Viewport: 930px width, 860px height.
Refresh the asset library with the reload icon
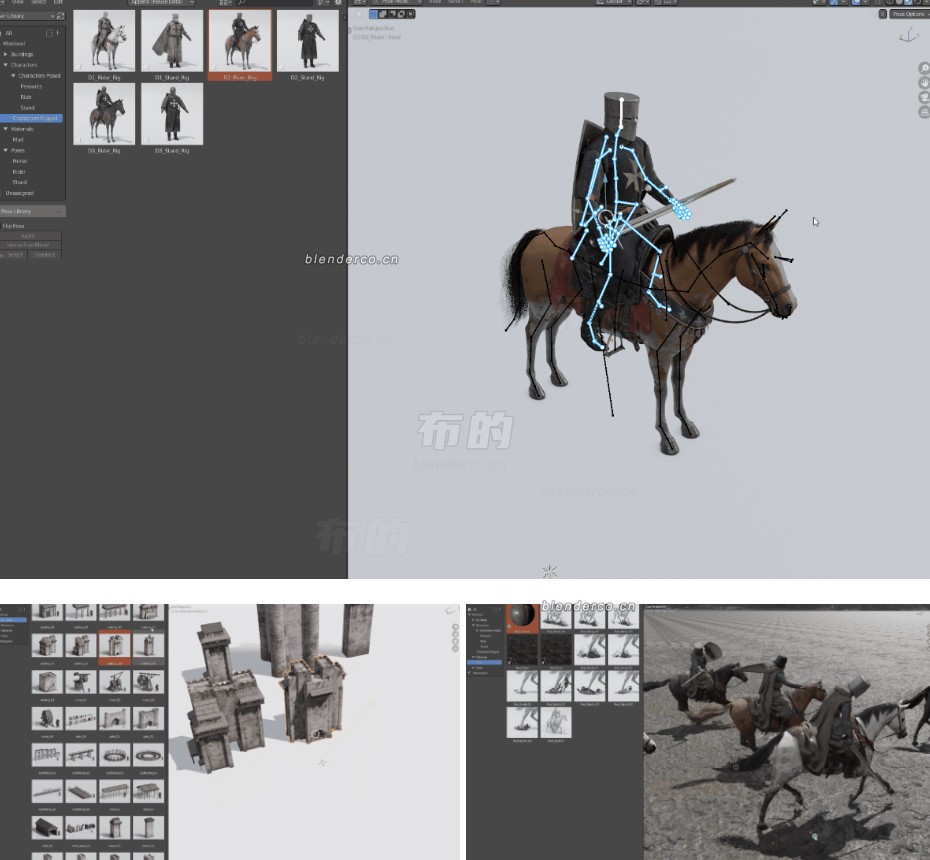[60, 16]
